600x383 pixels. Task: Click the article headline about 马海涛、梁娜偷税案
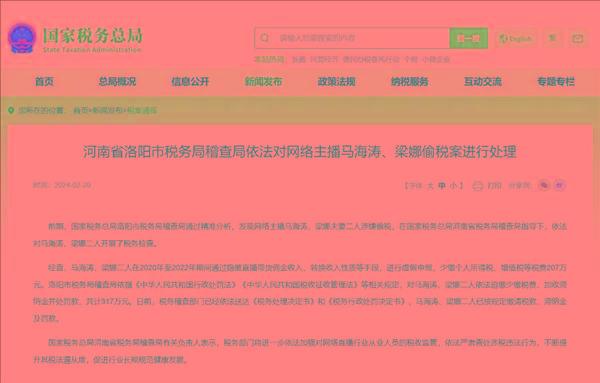pyautogui.click(x=300, y=152)
